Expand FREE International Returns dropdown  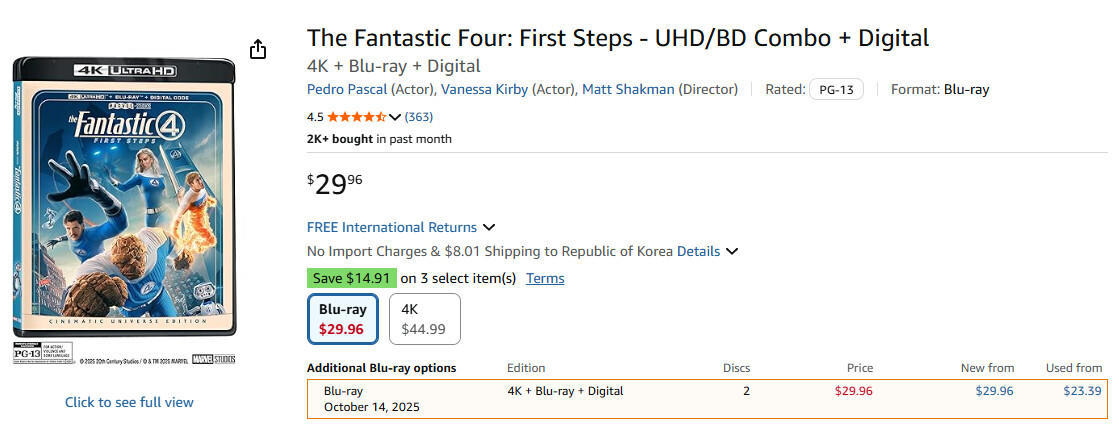[488, 228]
